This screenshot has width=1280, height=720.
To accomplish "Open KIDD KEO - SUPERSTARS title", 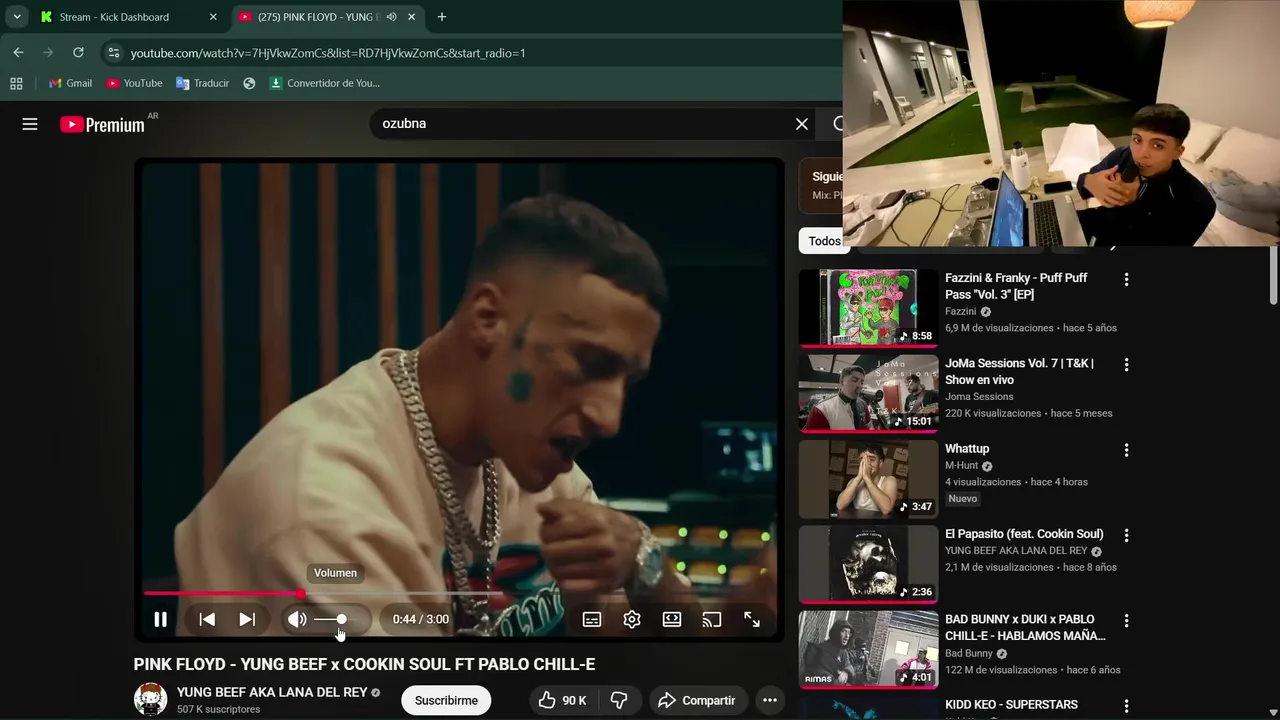I will [x=1011, y=705].
